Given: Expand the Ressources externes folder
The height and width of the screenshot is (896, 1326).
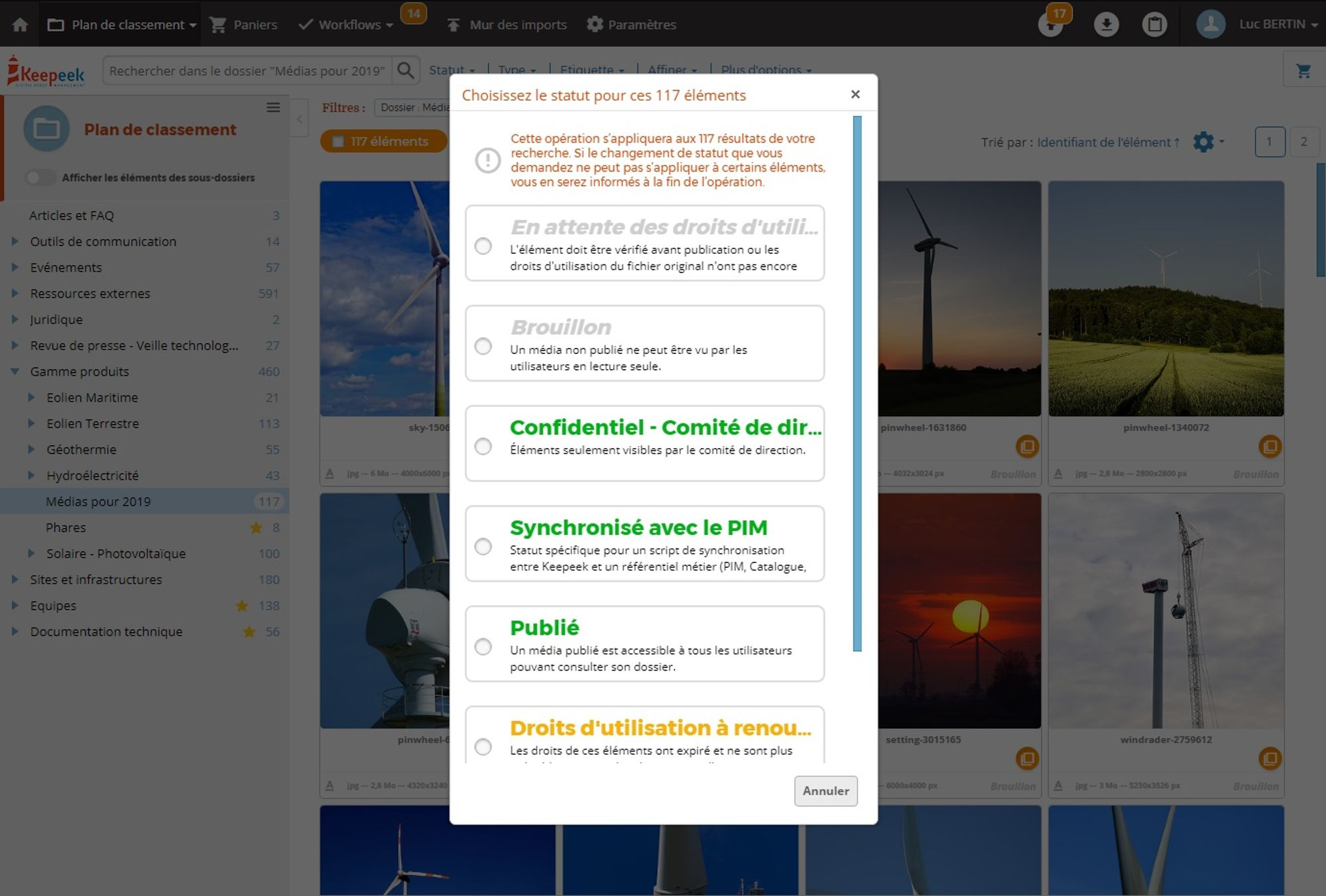Looking at the screenshot, I should point(15,293).
